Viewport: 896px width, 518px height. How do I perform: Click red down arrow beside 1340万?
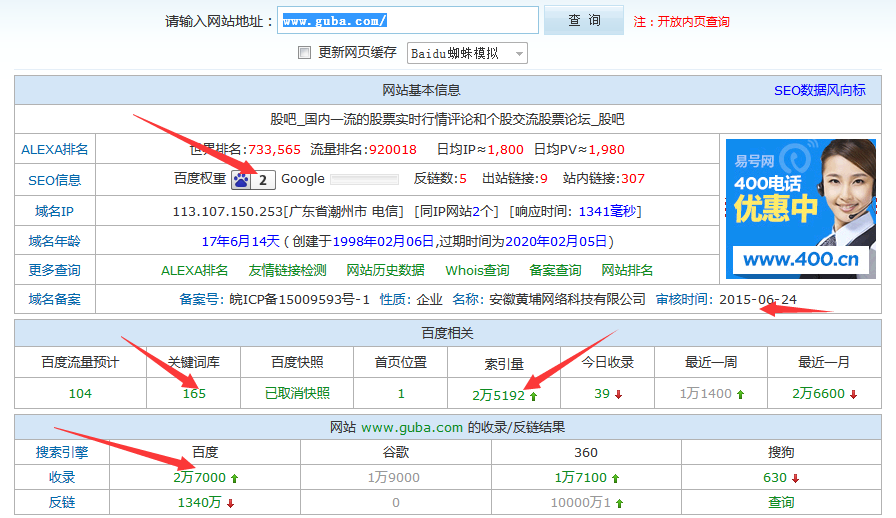(x=230, y=504)
